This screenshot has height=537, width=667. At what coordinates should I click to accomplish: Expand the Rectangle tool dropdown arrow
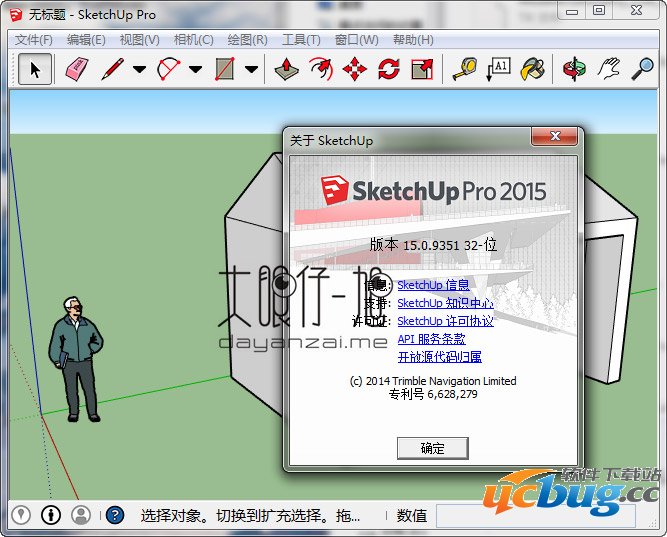251,69
